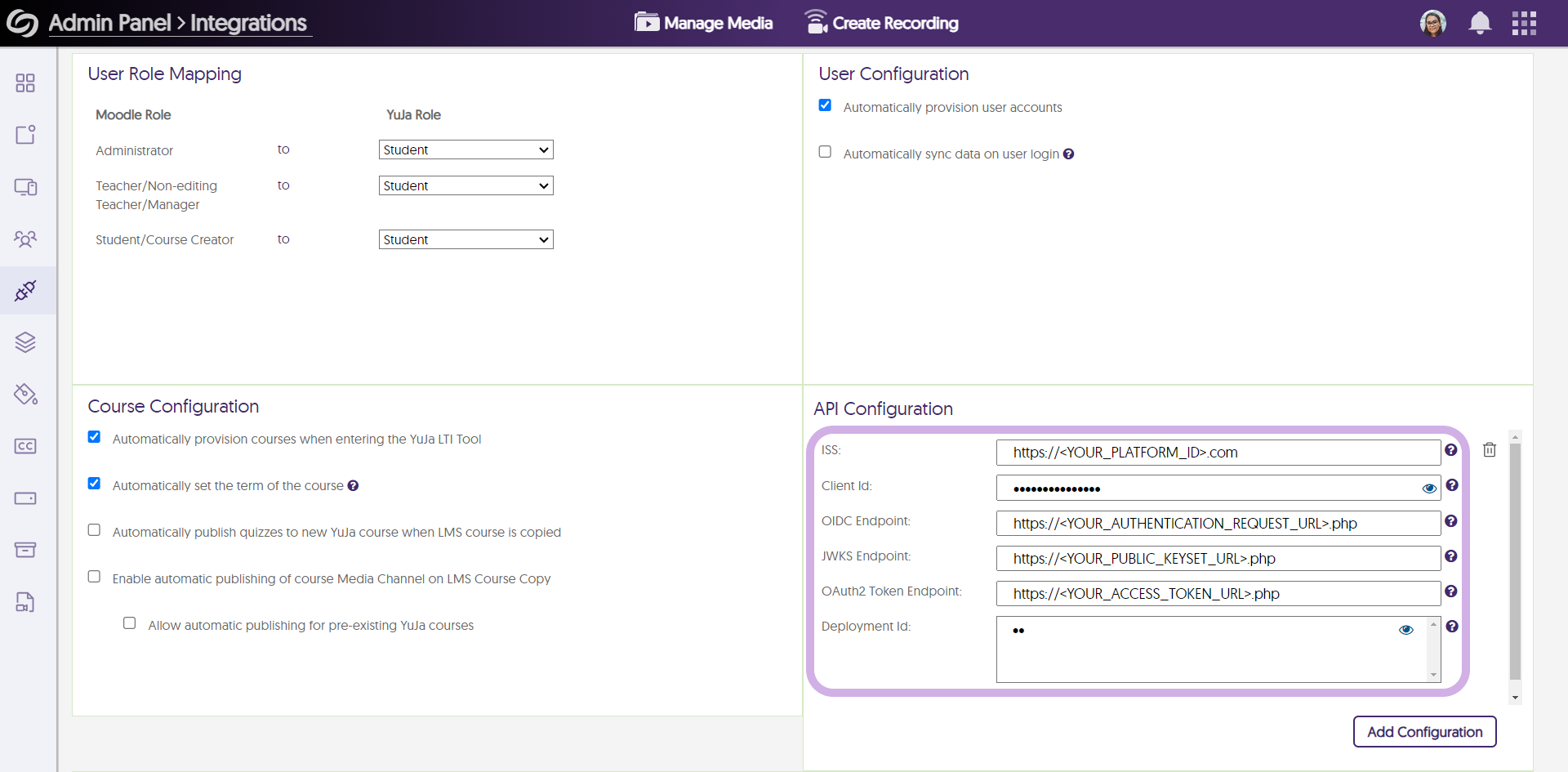This screenshot has width=1568, height=772.
Task: Open the notifications bell
Action: tap(1480, 23)
